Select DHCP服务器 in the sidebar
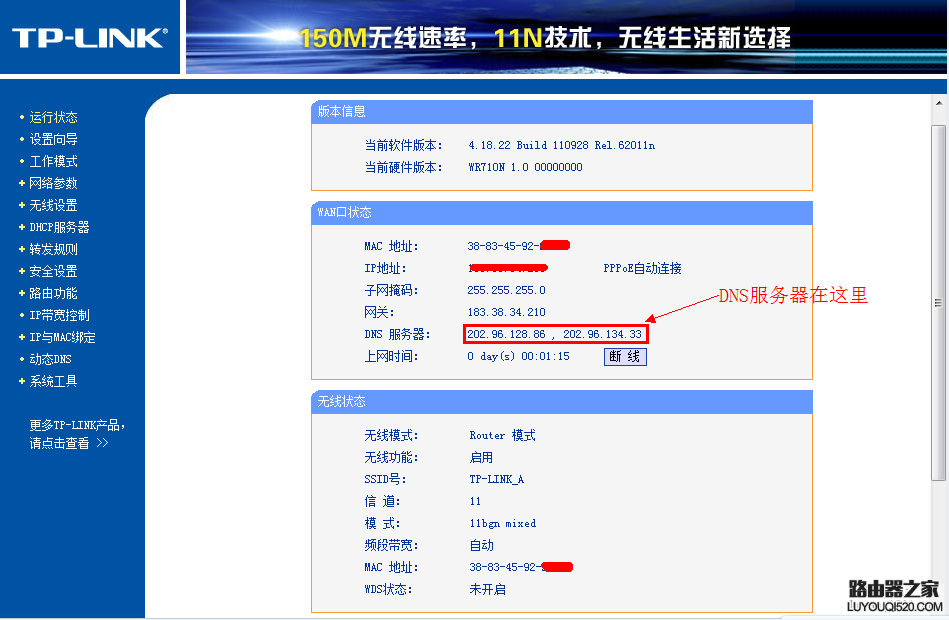 pos(62,227)
